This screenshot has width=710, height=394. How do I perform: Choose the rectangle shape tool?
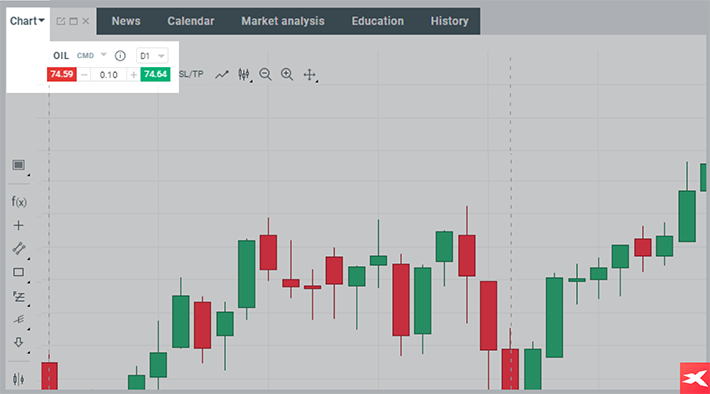[x=19, y=272]
